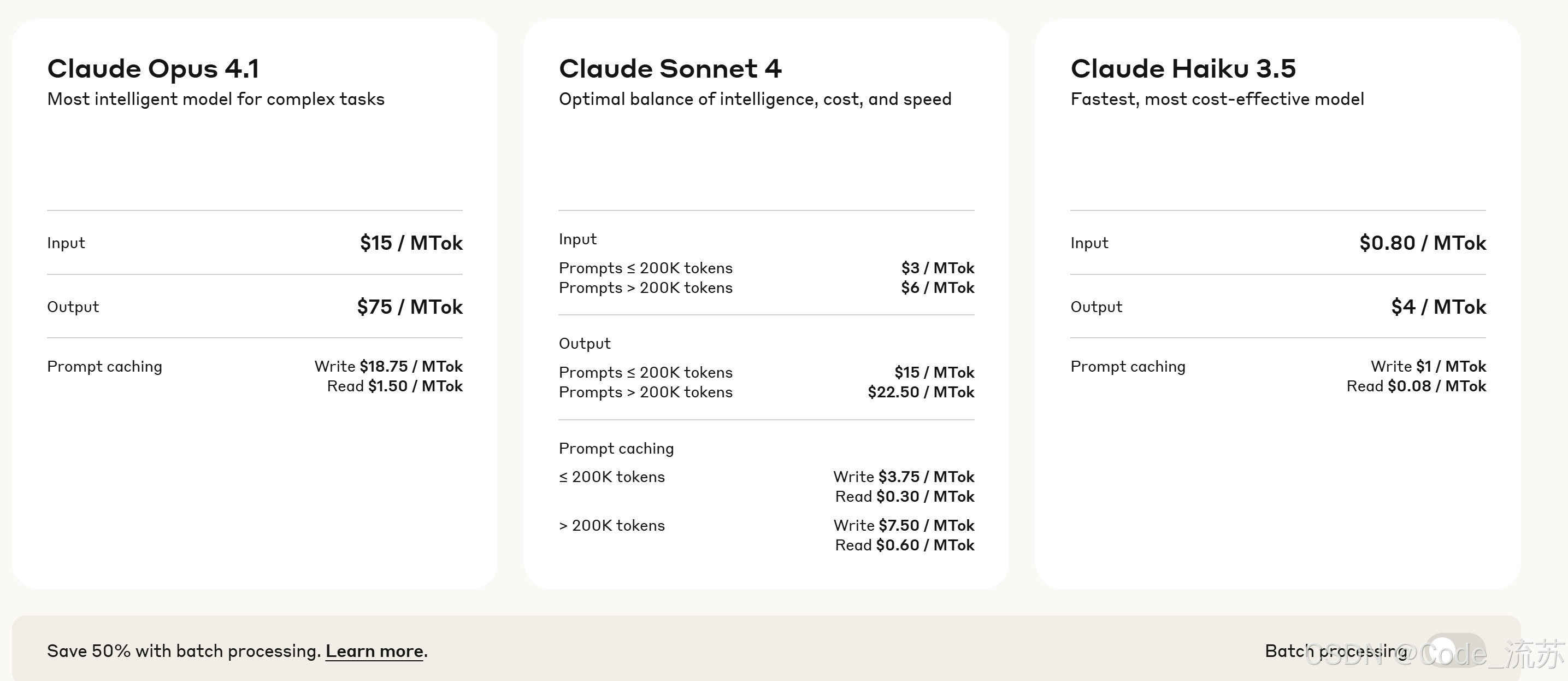Image resolution: width=1568 pixels, height=681 pixels.
Task: Select the Claude Opus 4.1 heading
Action: pyautogui.click(x=154, y=69)
